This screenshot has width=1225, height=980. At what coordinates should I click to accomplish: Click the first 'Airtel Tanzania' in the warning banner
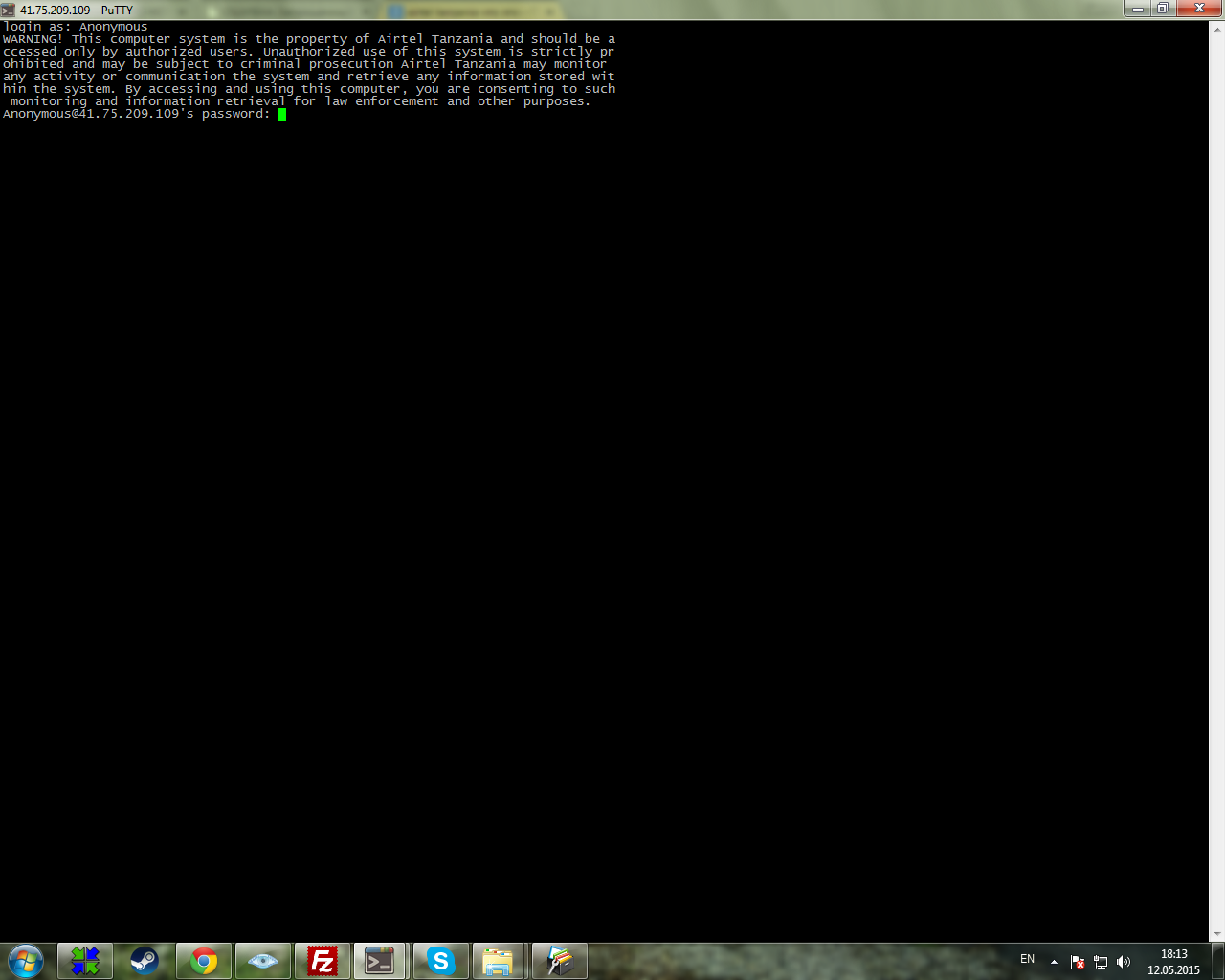coord(435,39)
